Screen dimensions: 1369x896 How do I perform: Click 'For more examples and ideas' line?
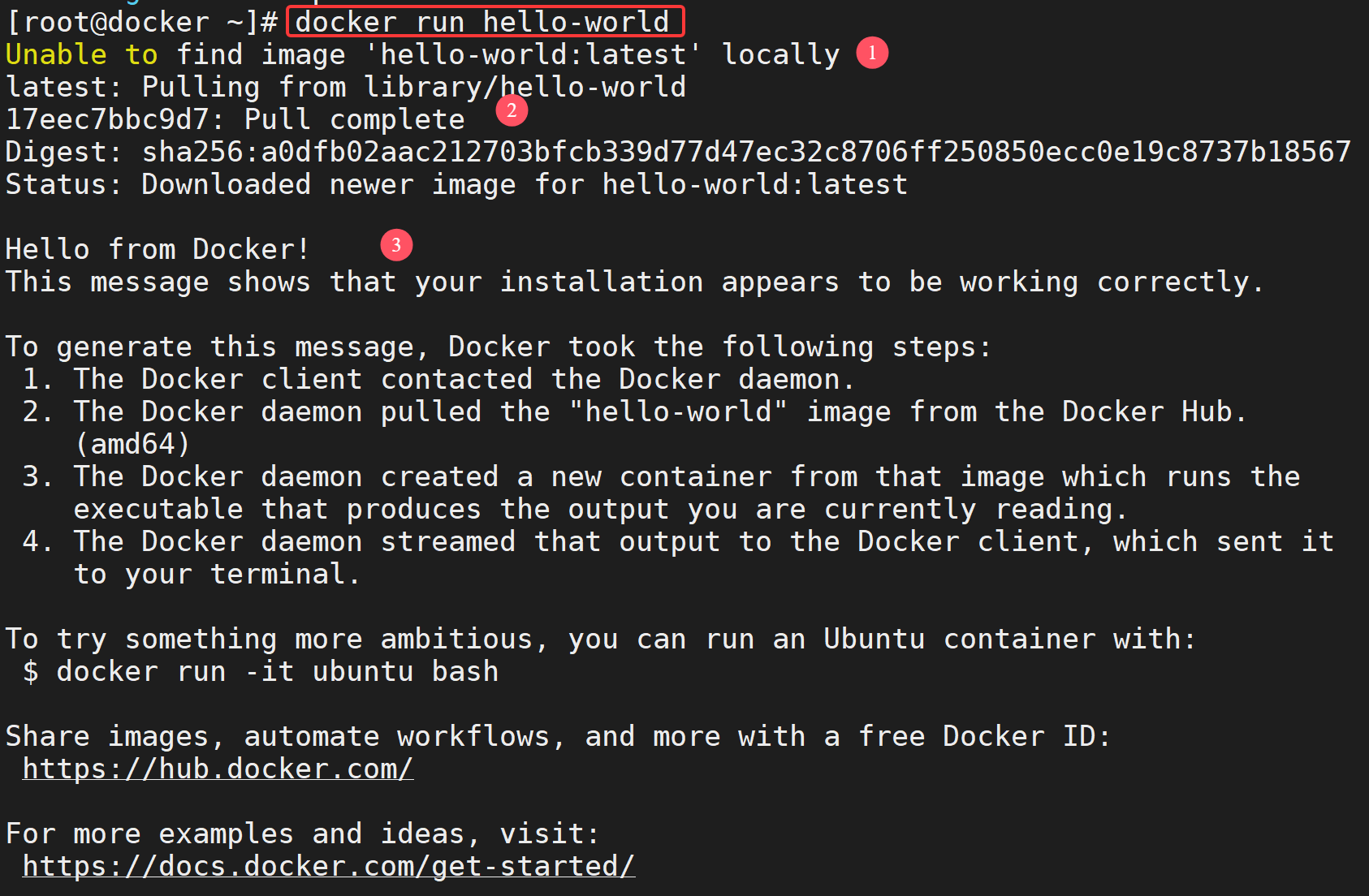tap(303, 834)
